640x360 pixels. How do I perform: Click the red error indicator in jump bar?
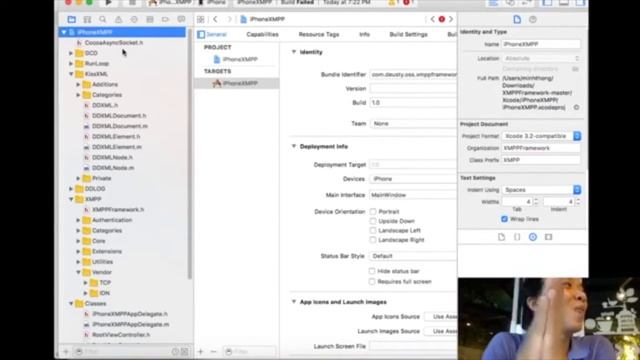coord(442,19)
